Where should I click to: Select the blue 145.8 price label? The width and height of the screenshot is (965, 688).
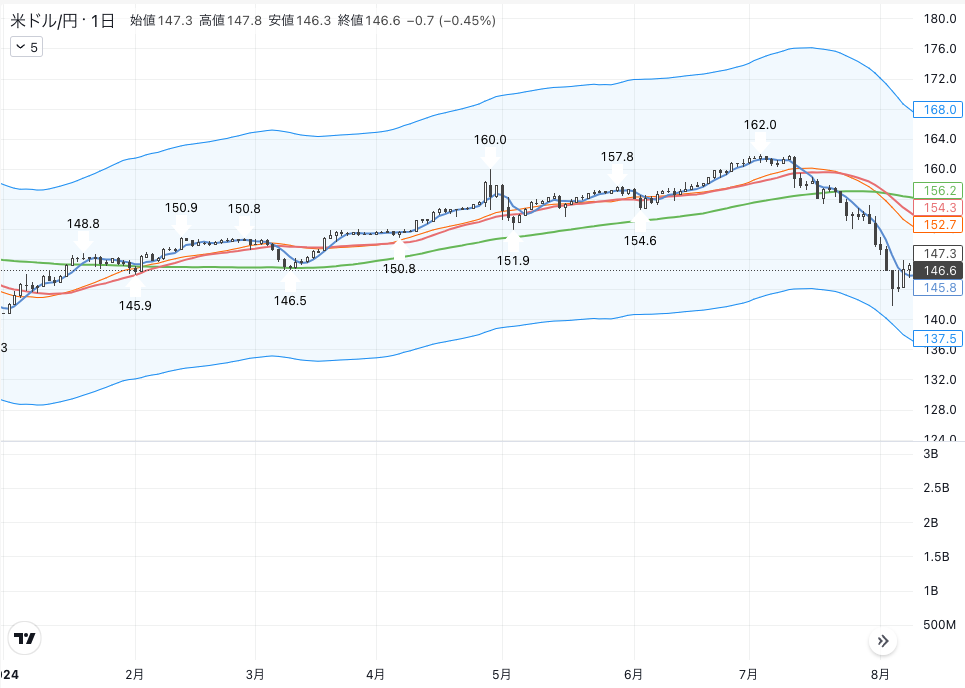939,288
